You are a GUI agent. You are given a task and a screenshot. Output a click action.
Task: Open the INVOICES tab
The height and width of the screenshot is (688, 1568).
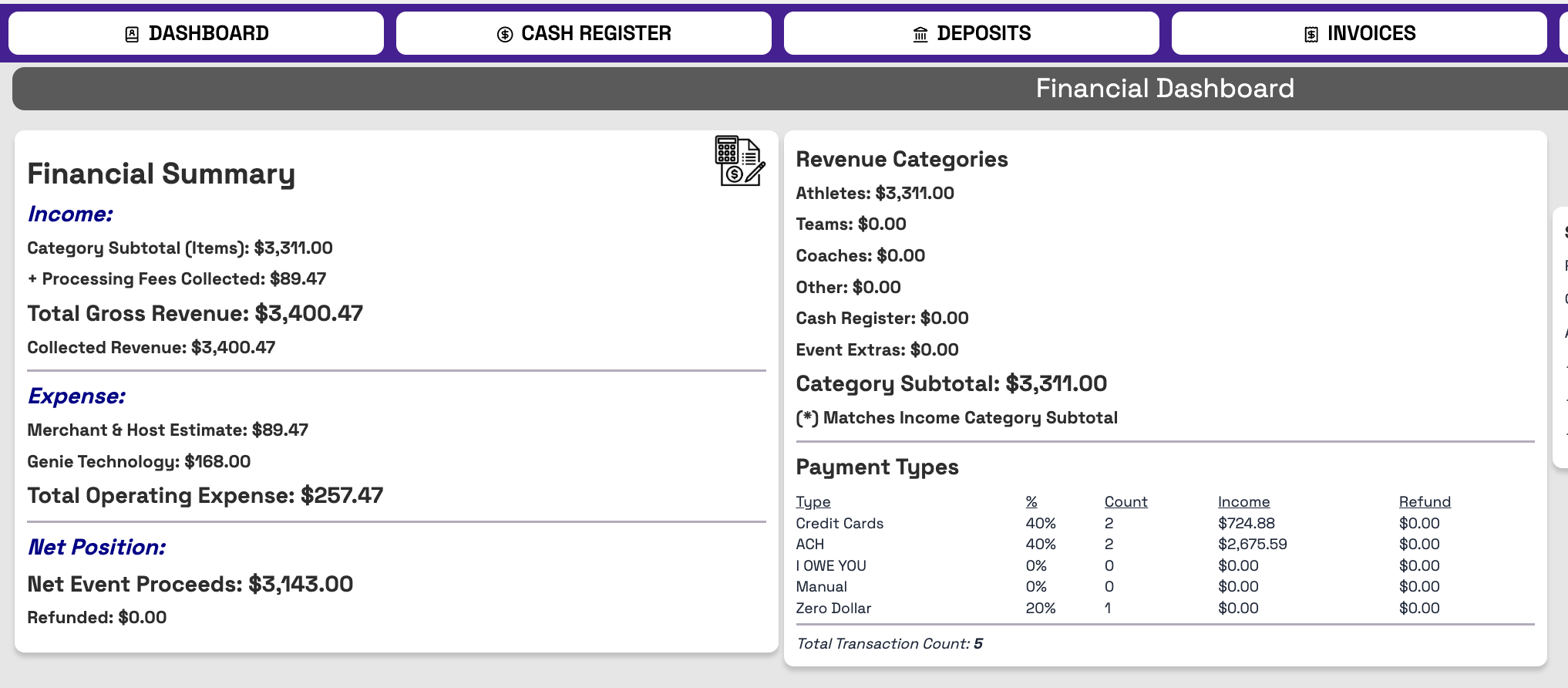tap(1359, 33)
